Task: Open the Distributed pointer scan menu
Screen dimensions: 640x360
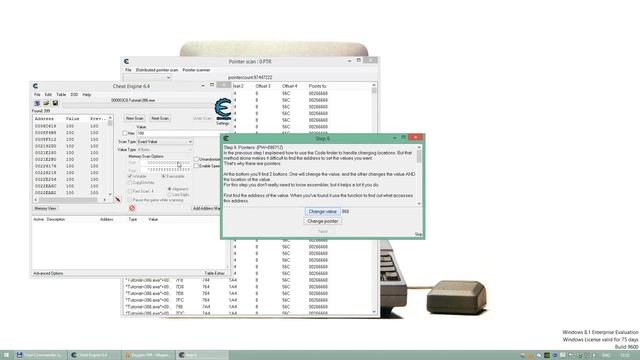Action: click(157, 70)
